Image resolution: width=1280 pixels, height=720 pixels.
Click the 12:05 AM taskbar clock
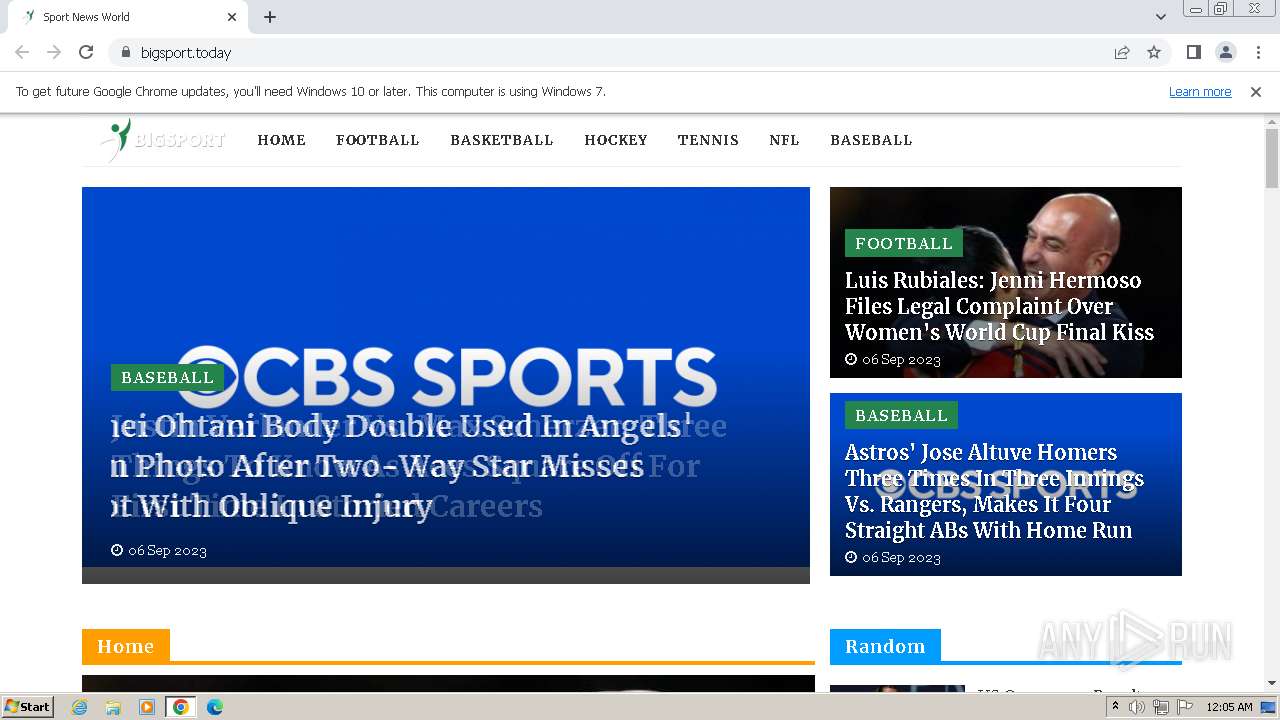pyautogui.click(x=1229, y=707)
